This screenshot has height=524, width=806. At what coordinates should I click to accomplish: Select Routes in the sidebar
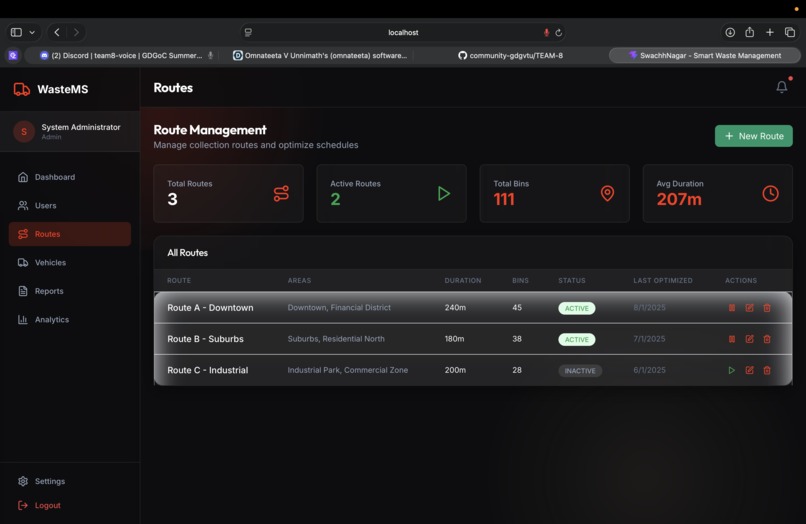coord(70,234)
